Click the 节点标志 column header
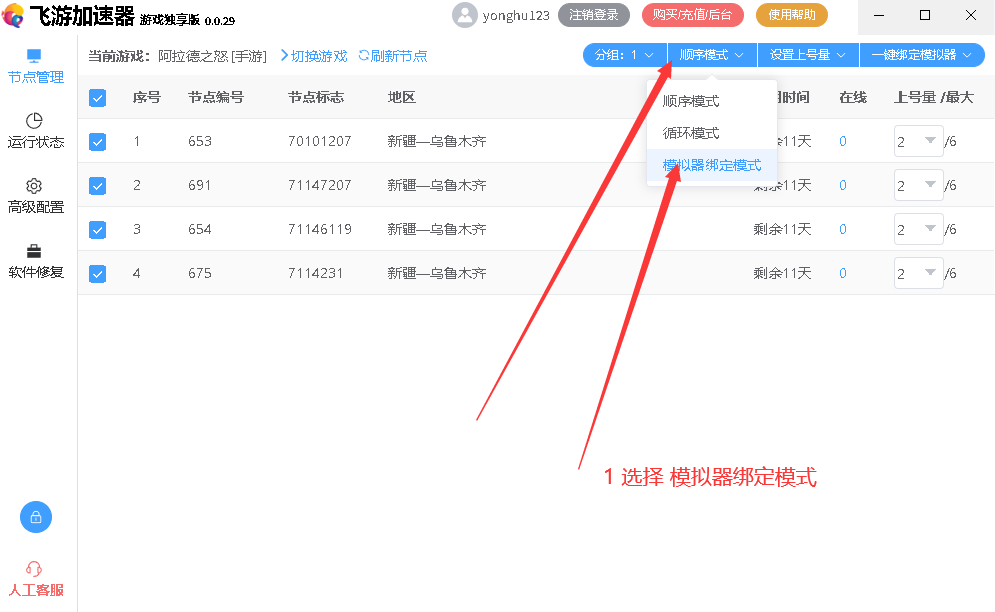The height and width of the screenshot is (612, 995). [316, 97]
